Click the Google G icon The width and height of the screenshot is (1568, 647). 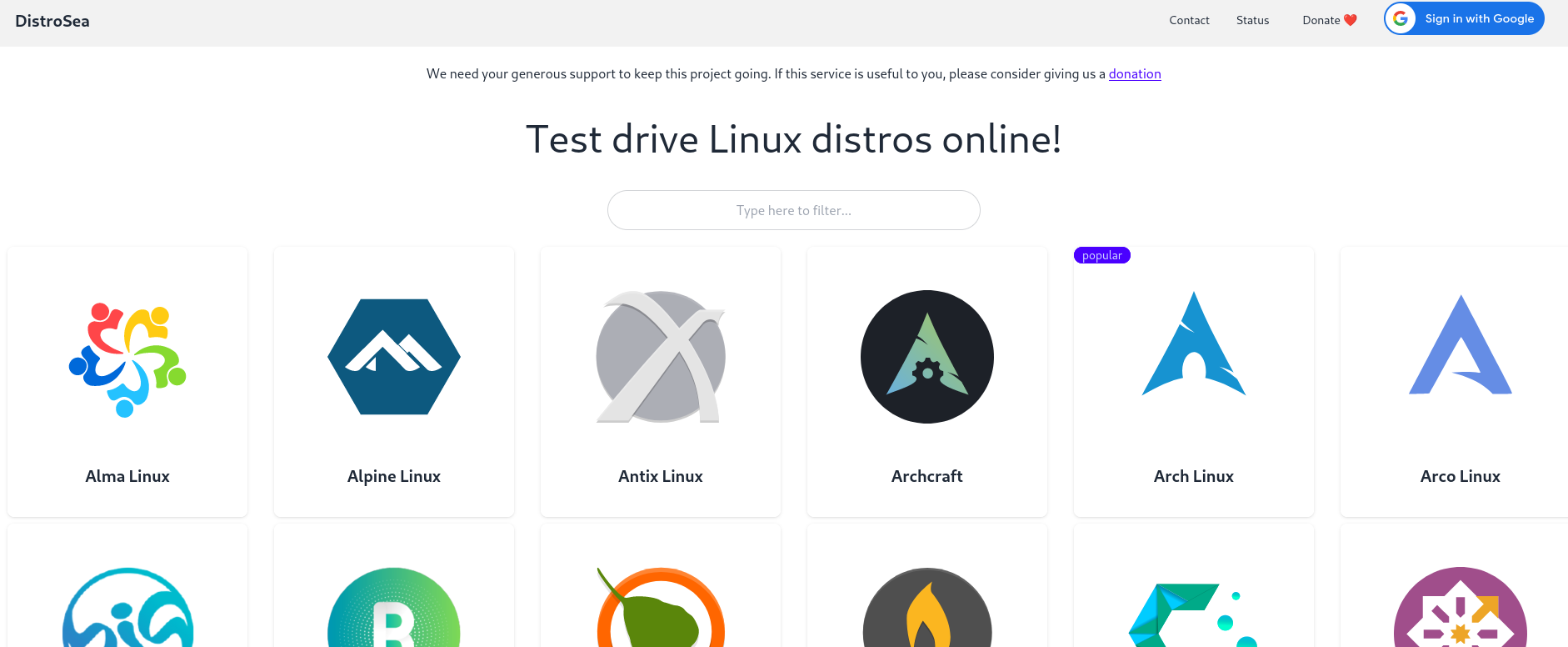[x=1401, y=18]
